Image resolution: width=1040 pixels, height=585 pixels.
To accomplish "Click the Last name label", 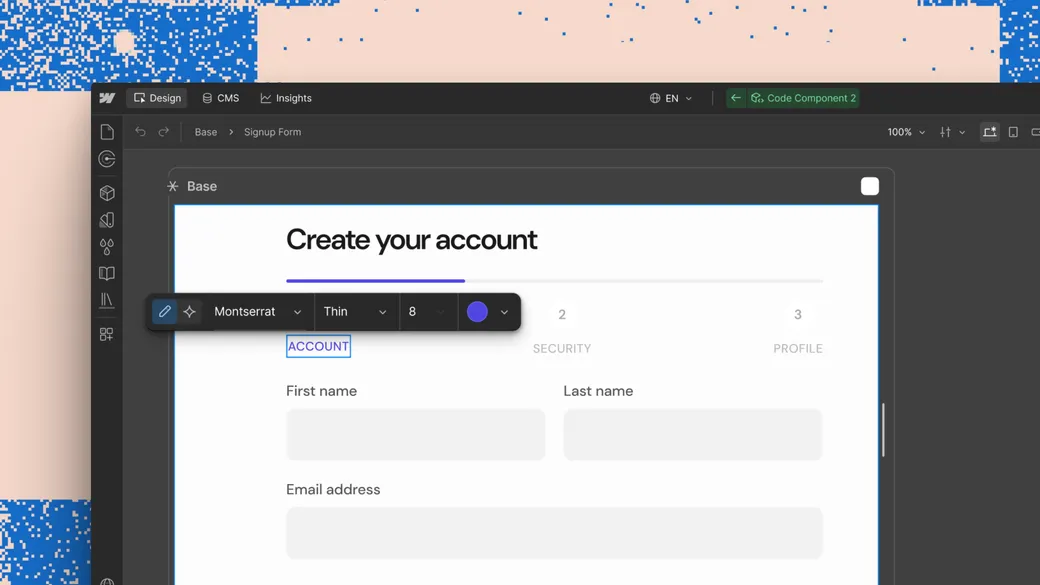I will coord(598,391).
